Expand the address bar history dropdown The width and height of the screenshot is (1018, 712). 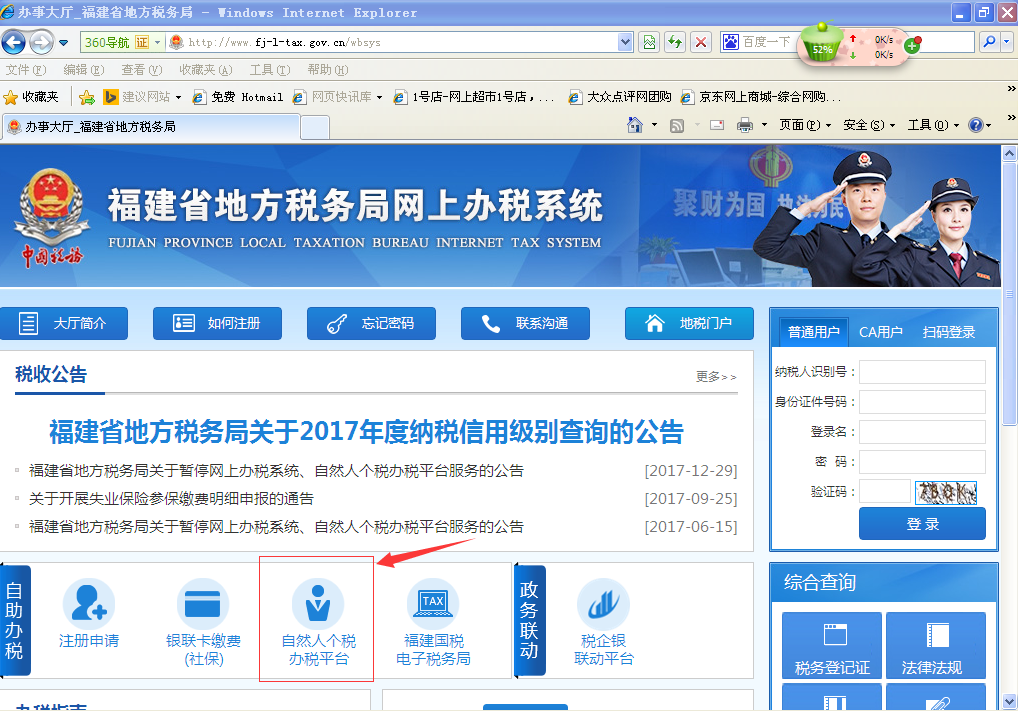[x=625, y=43]
